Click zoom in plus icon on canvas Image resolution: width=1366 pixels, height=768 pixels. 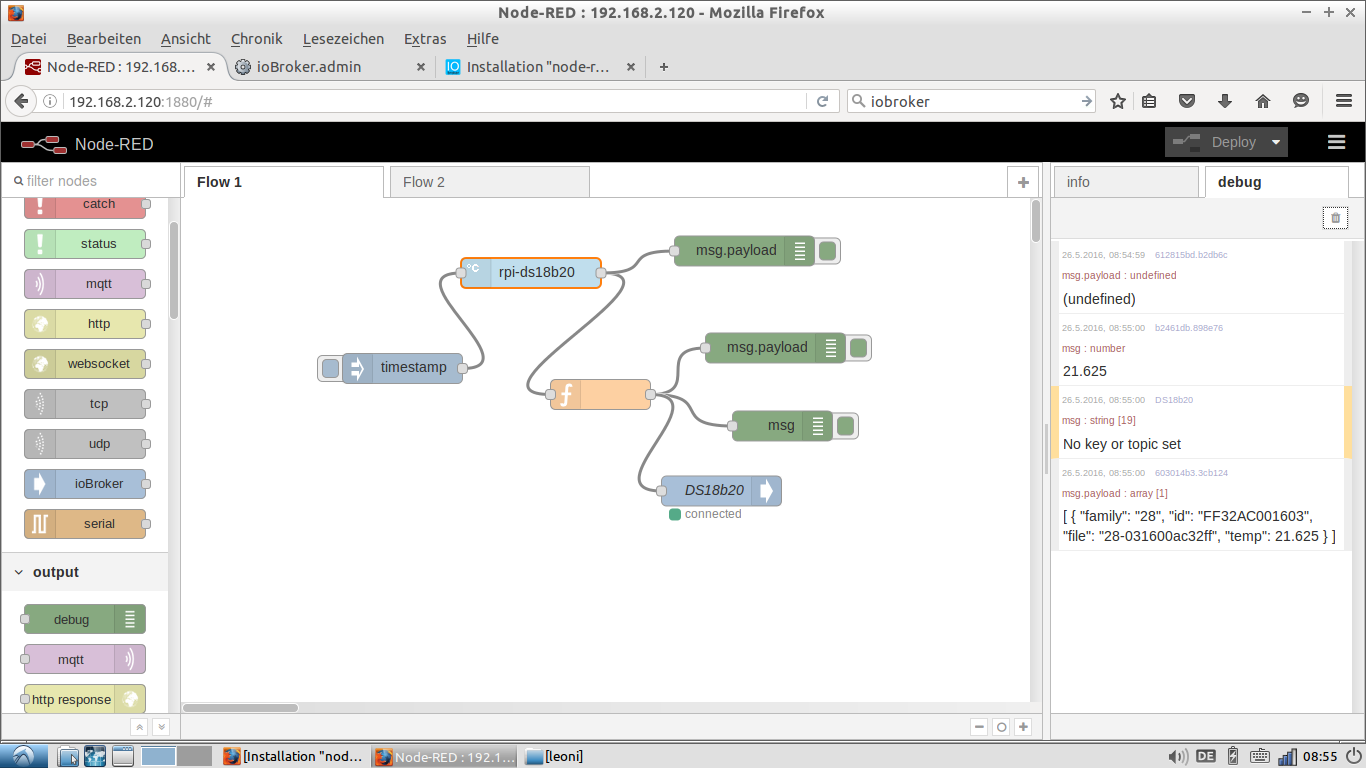click(x=1022, y=727)
